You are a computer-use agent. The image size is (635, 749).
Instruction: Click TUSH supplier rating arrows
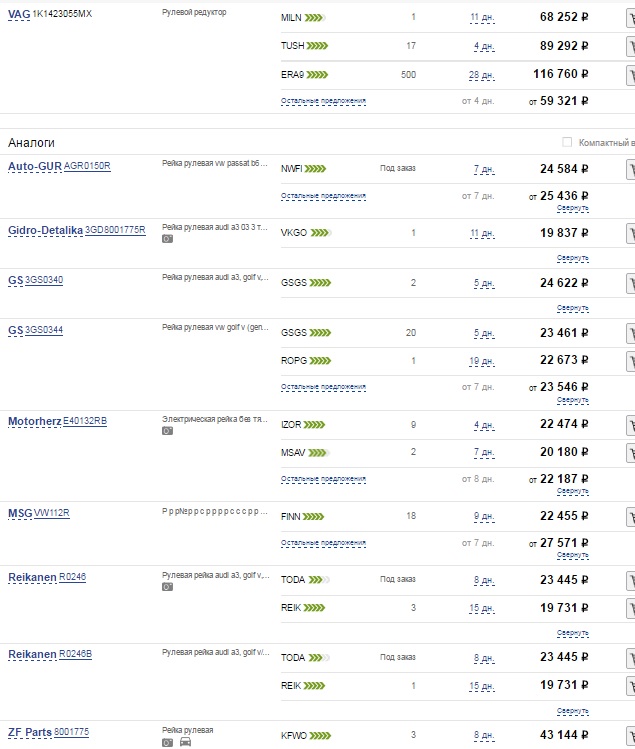tap(317, 46)
